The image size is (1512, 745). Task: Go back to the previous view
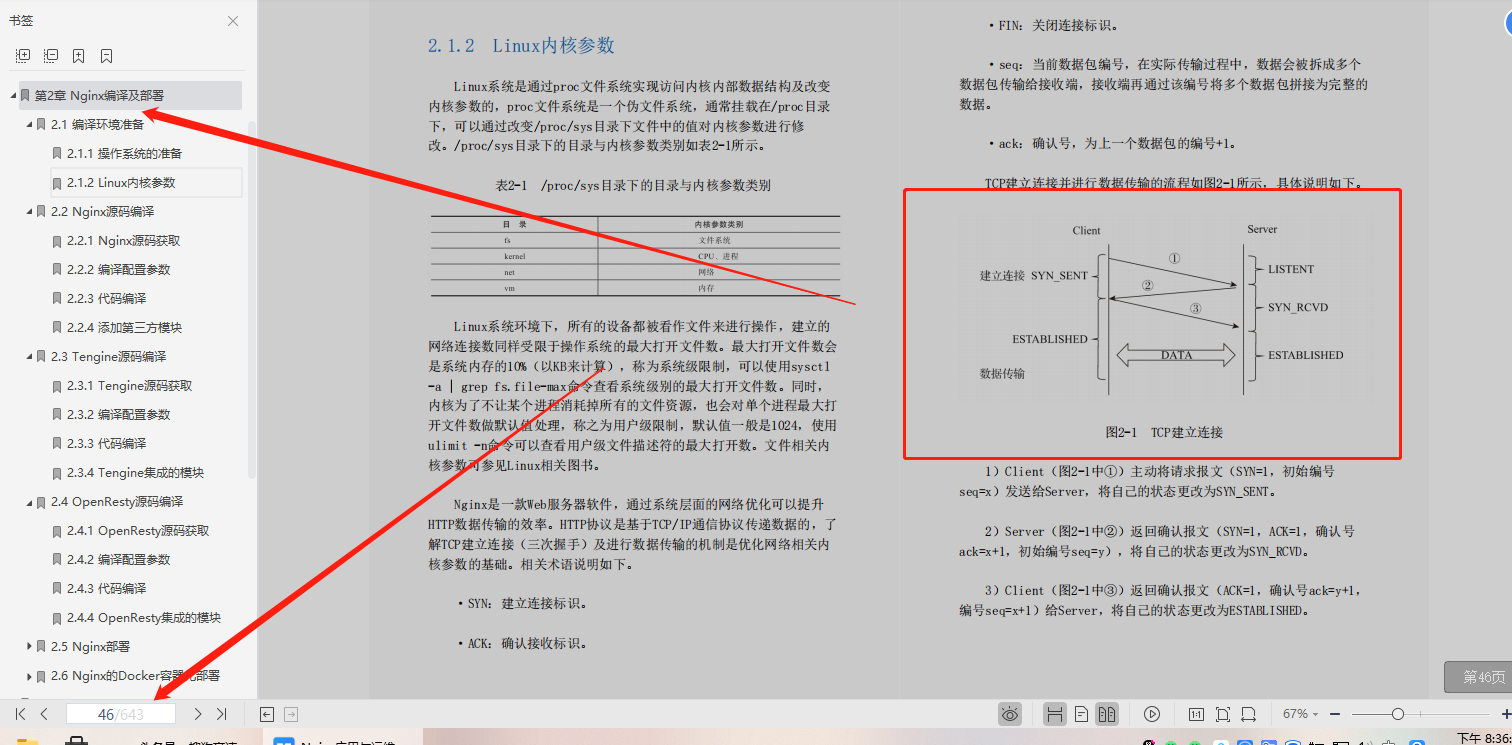(x=267, y=714)
